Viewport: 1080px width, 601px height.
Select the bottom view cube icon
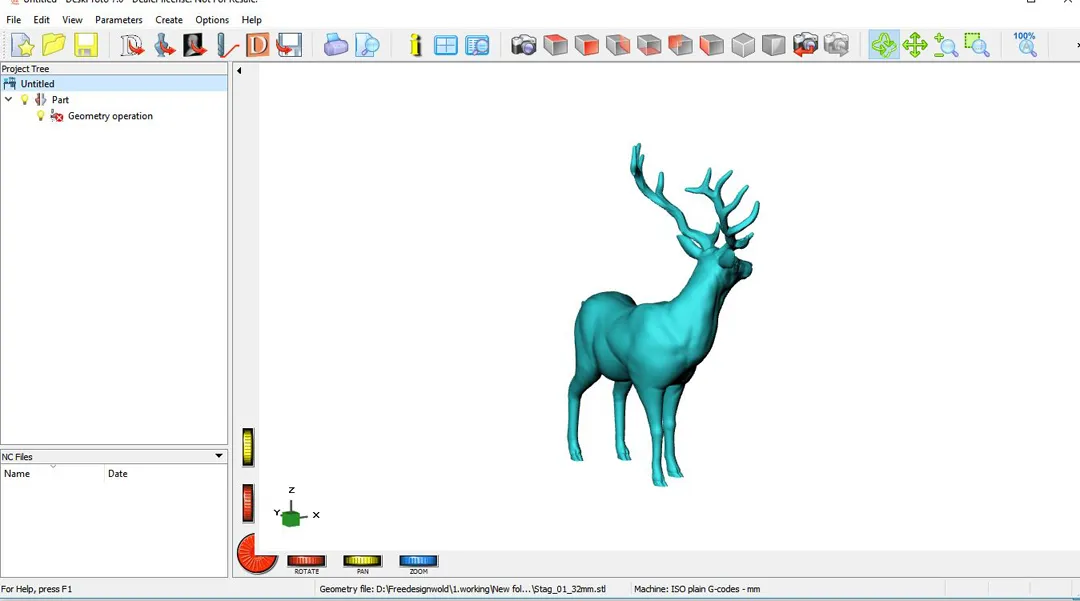649,45
